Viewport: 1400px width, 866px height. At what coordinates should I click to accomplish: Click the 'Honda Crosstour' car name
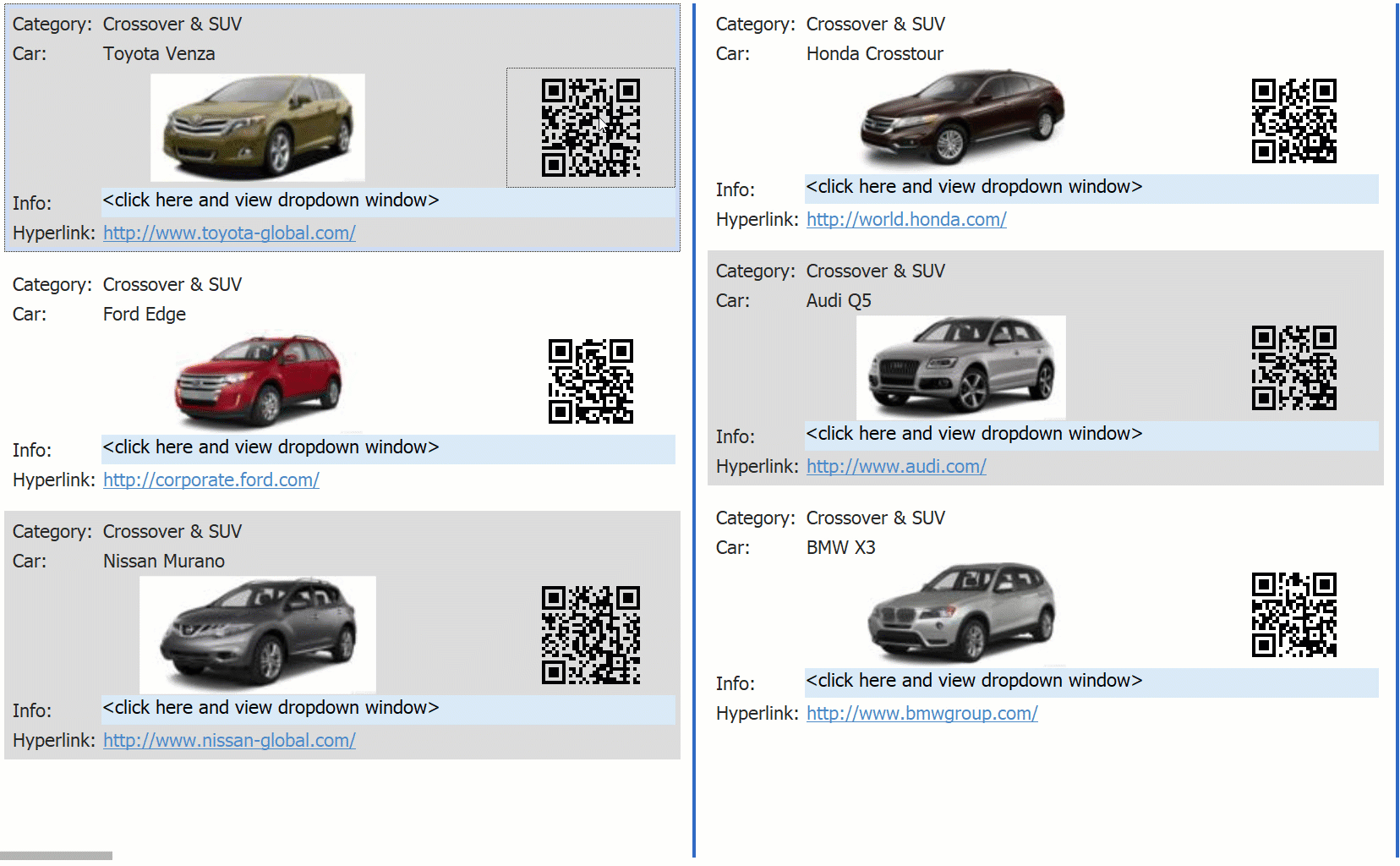pos(875,54)
